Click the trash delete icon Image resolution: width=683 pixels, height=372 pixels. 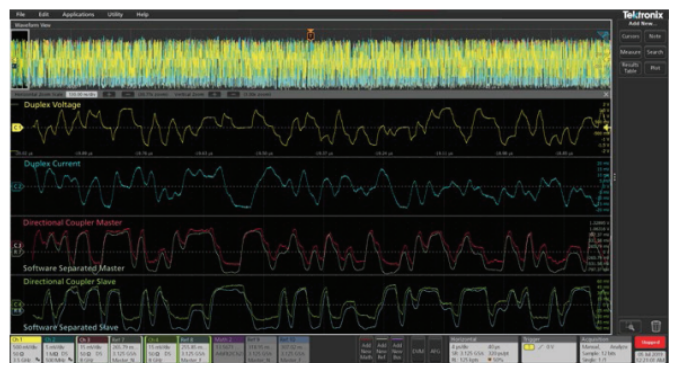(656, 326)
